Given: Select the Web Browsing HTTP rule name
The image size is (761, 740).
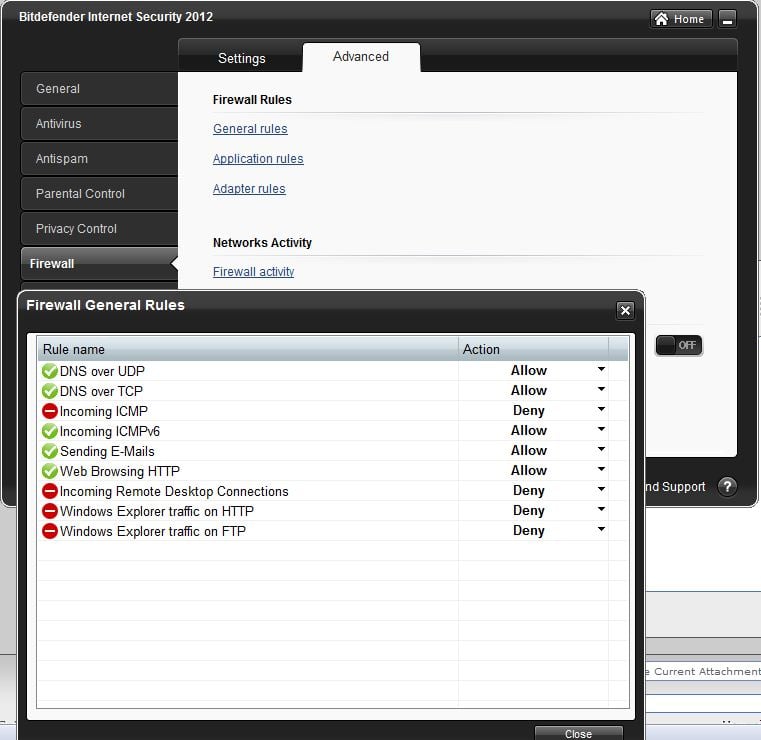Looking at the screenshot, I should pyautogui.click(x=119, y=471).
